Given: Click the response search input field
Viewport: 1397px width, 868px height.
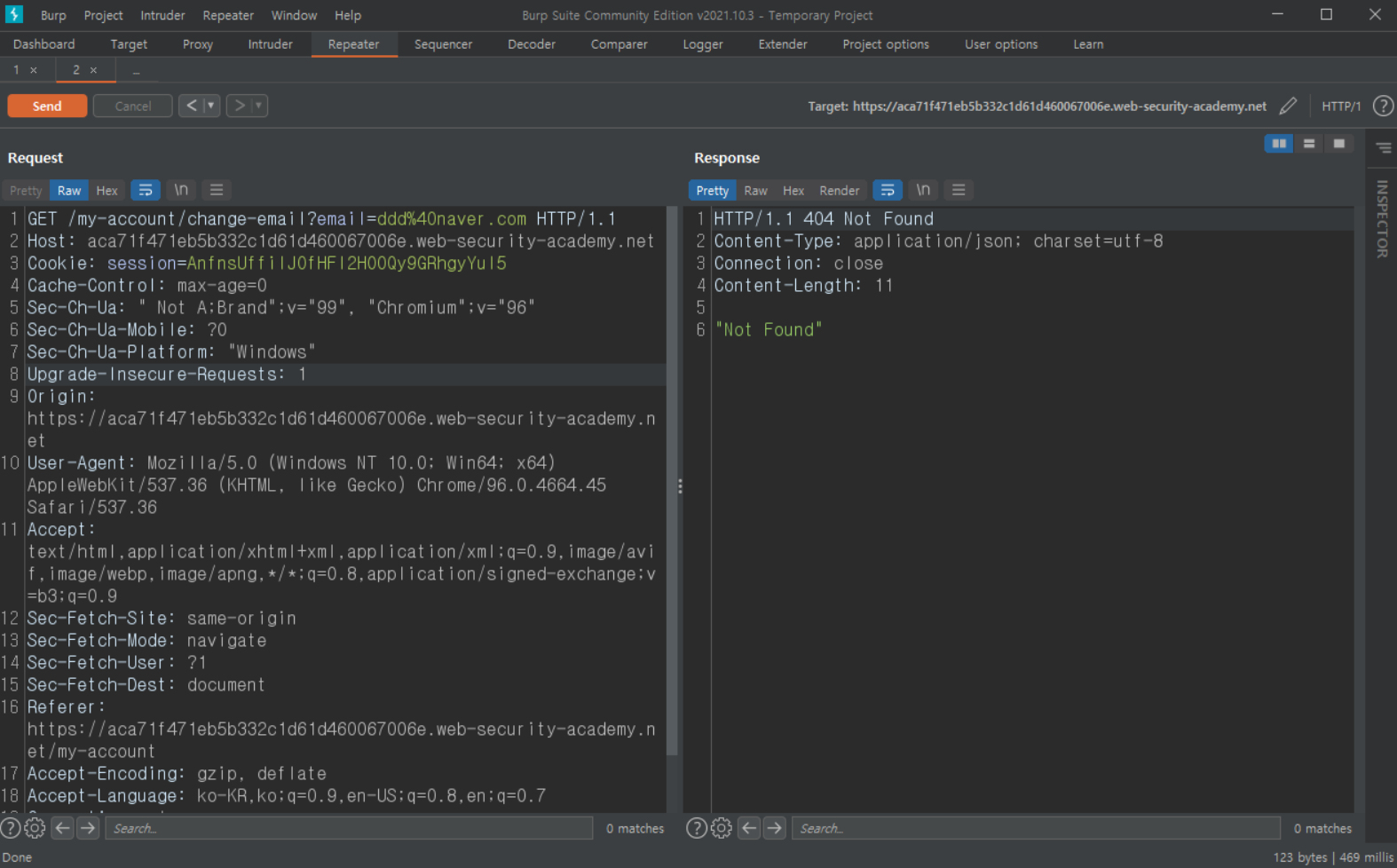Looking at the screenshot, I should 1036,828.
